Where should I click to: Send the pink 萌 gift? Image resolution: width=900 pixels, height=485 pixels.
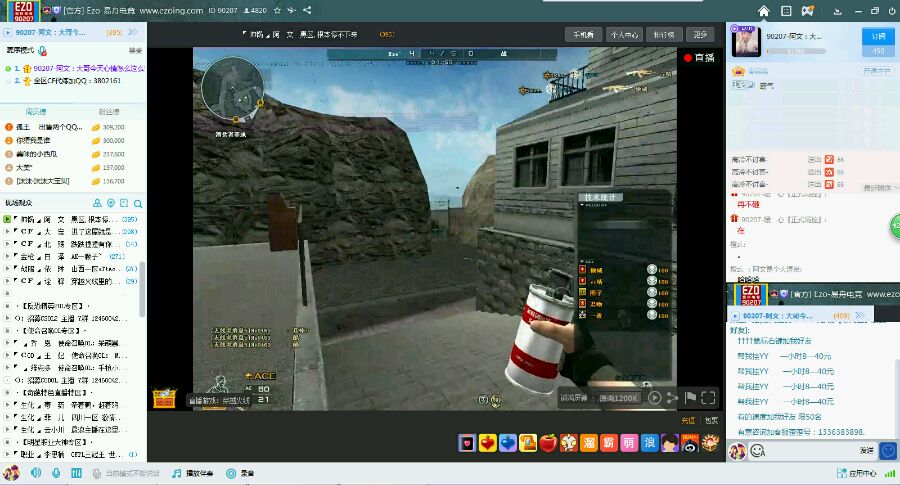click(629, 443)
